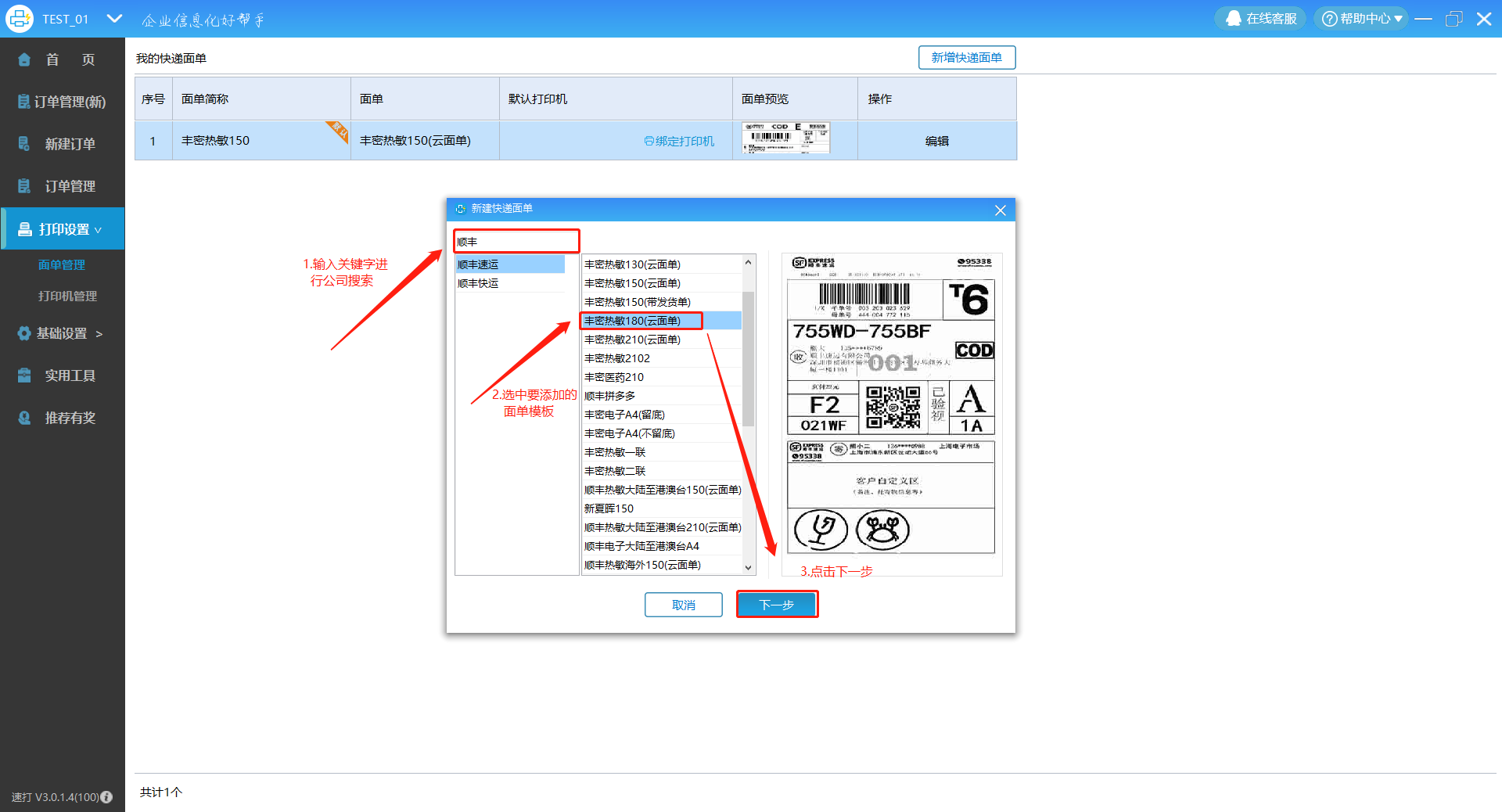1502x812 pixels.
Task: Click the 实用工具 toolbox icon
Action: [x=24, y=375]
